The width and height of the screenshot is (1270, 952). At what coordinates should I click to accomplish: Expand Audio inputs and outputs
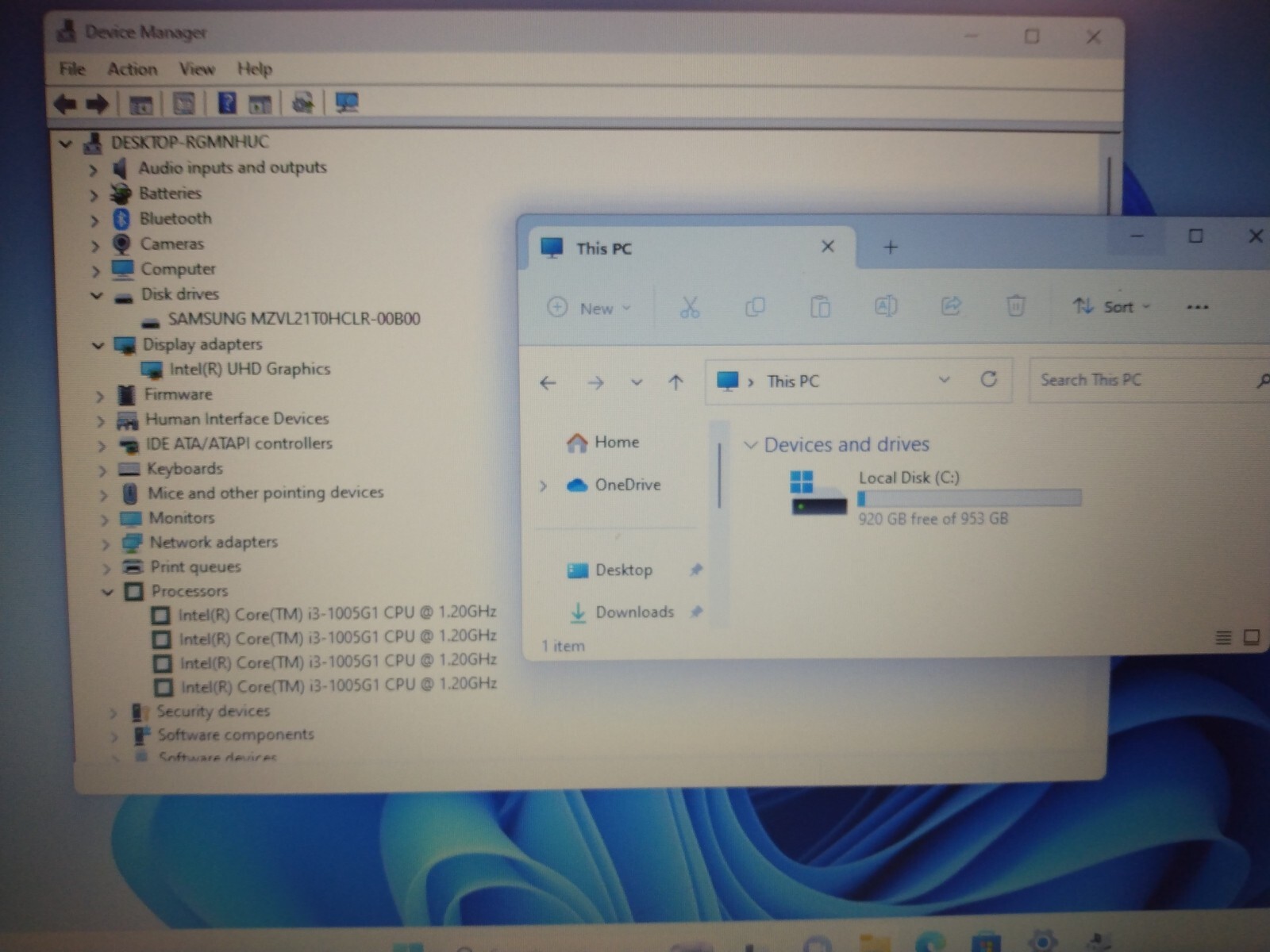93,170
